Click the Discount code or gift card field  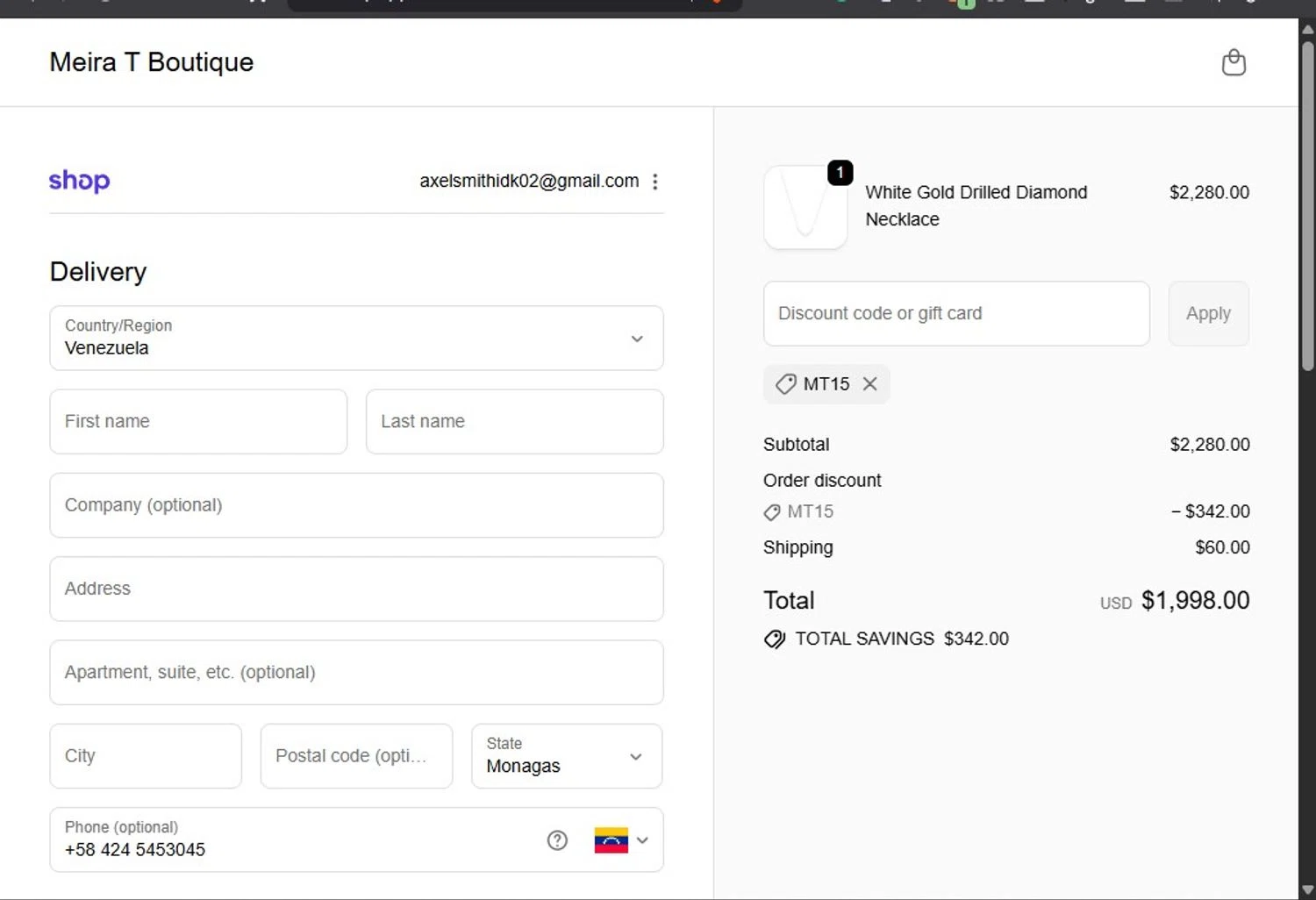pyautogui.click(x=956, y=314)
